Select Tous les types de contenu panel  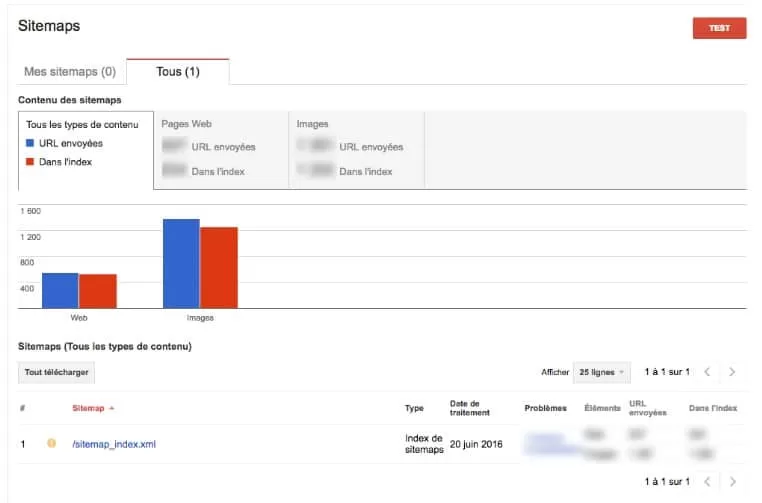point(86,150)
